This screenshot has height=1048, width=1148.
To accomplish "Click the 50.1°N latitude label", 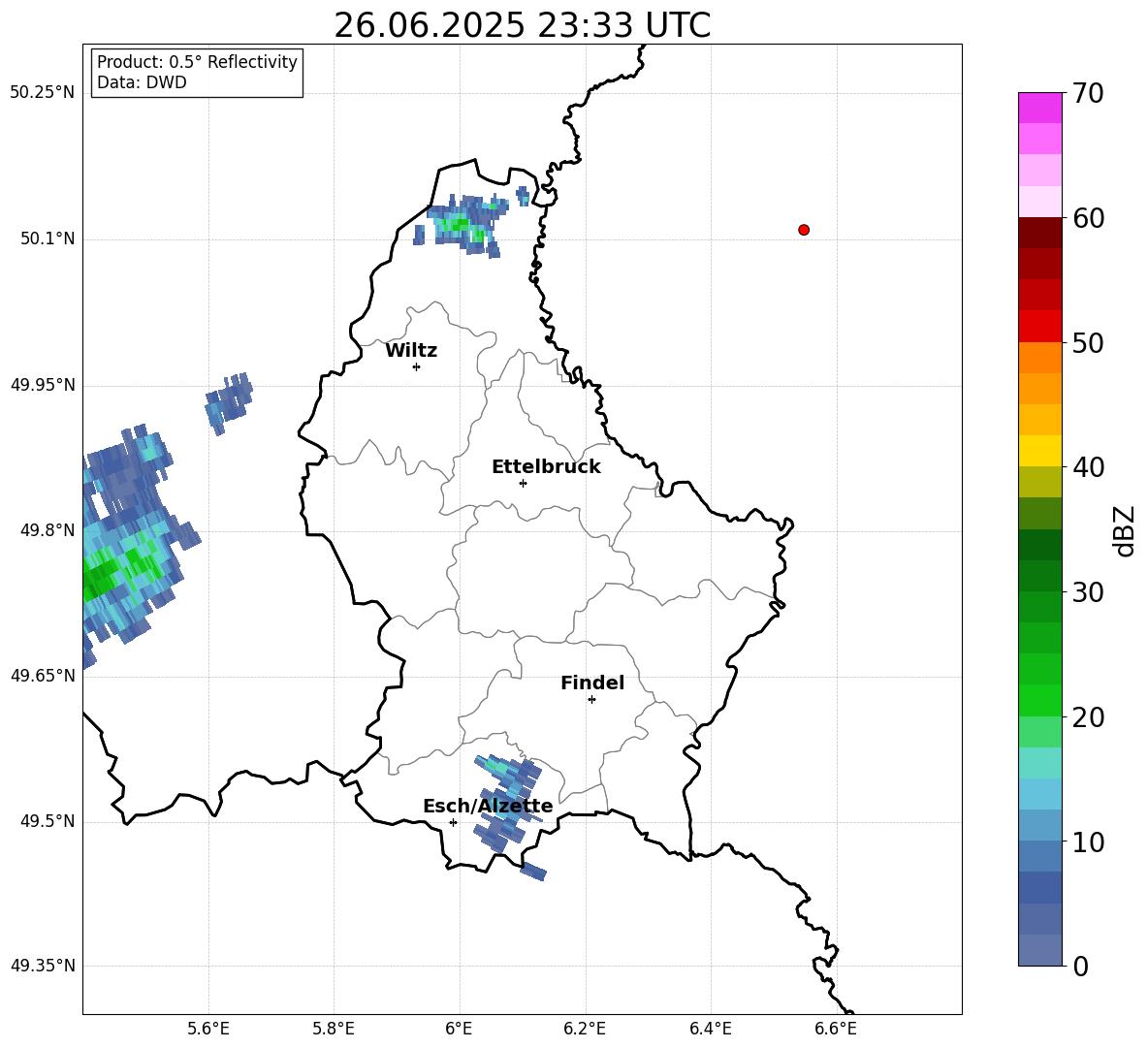I will point(48,238).
